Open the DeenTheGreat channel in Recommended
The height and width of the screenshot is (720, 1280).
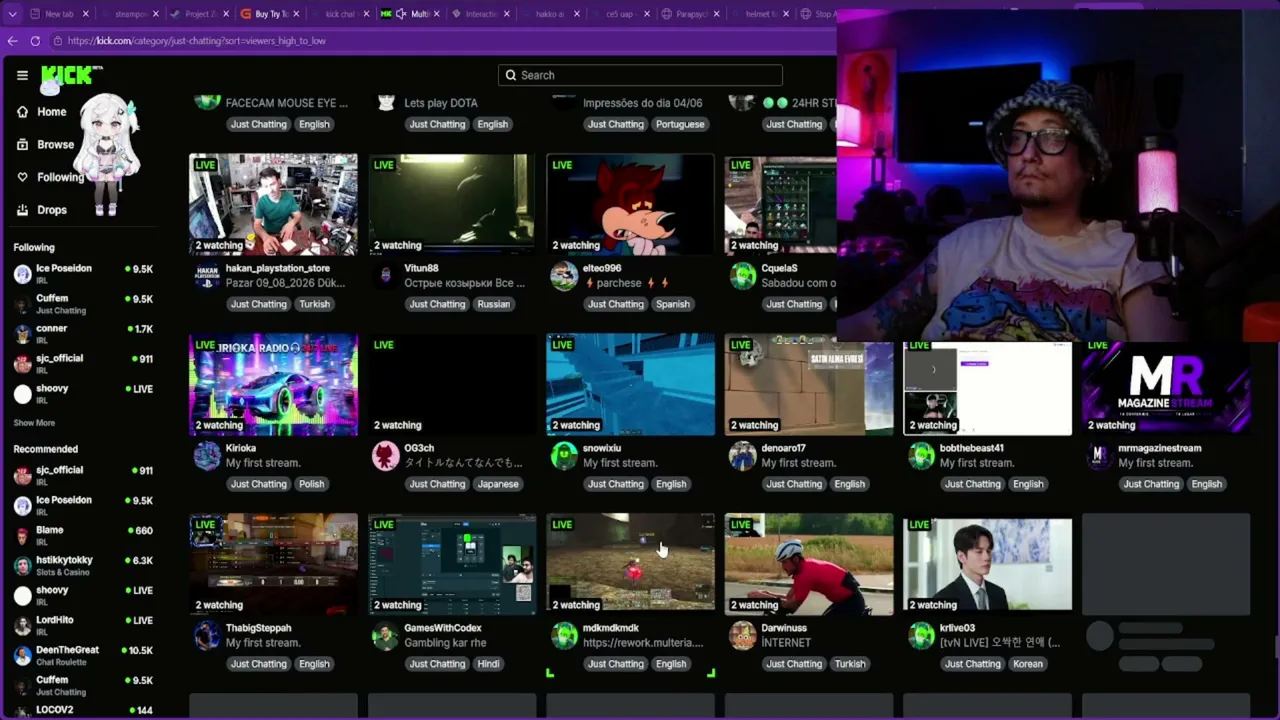pos(83,656)
